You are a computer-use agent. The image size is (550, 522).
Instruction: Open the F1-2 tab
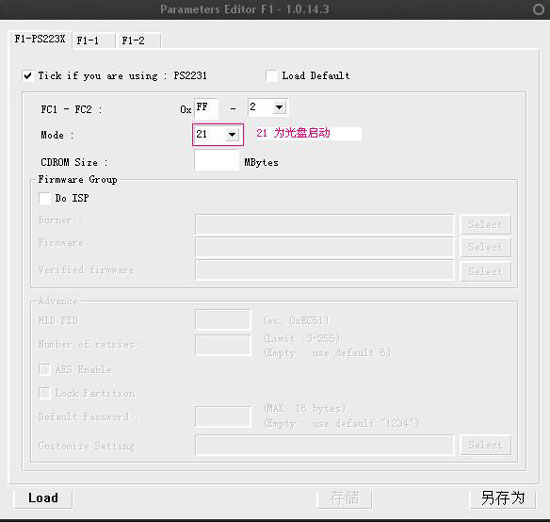[x=139, y=41]
